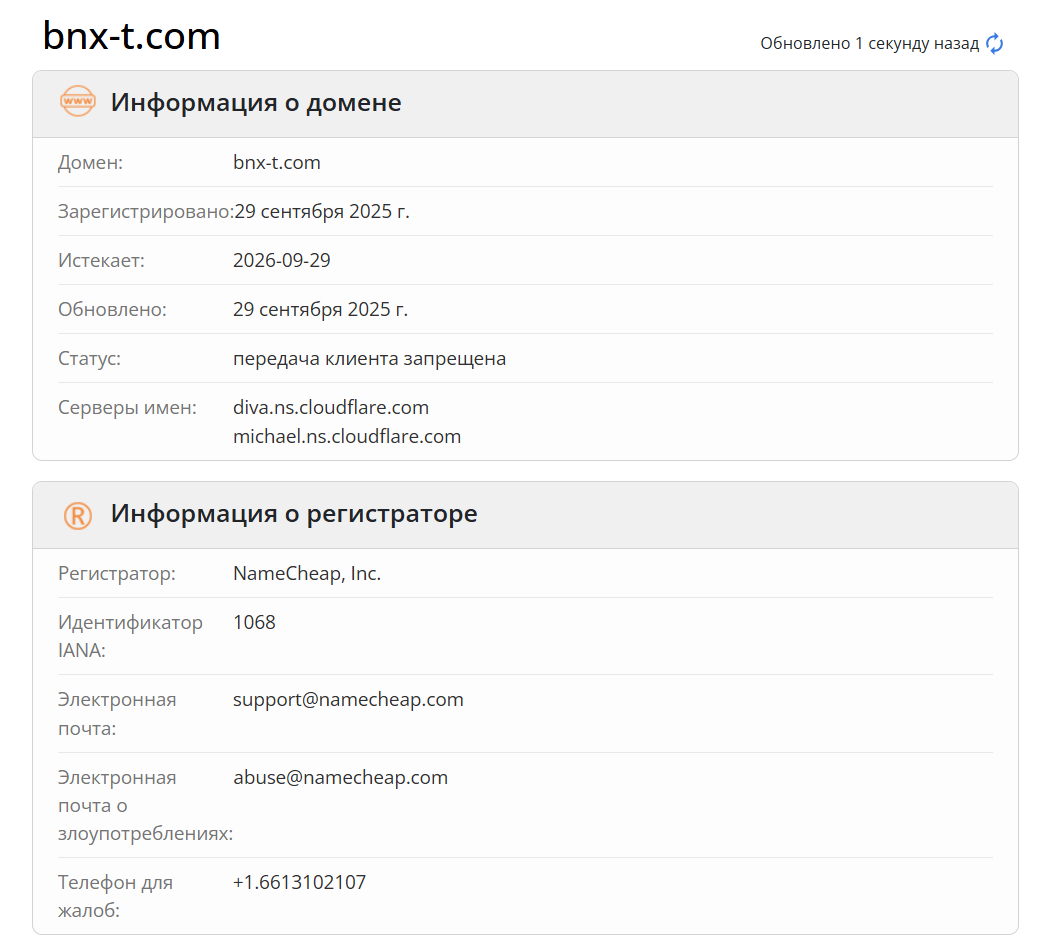
Task: Click the status передача клиента запрещена
Action: tap(370, 358)
